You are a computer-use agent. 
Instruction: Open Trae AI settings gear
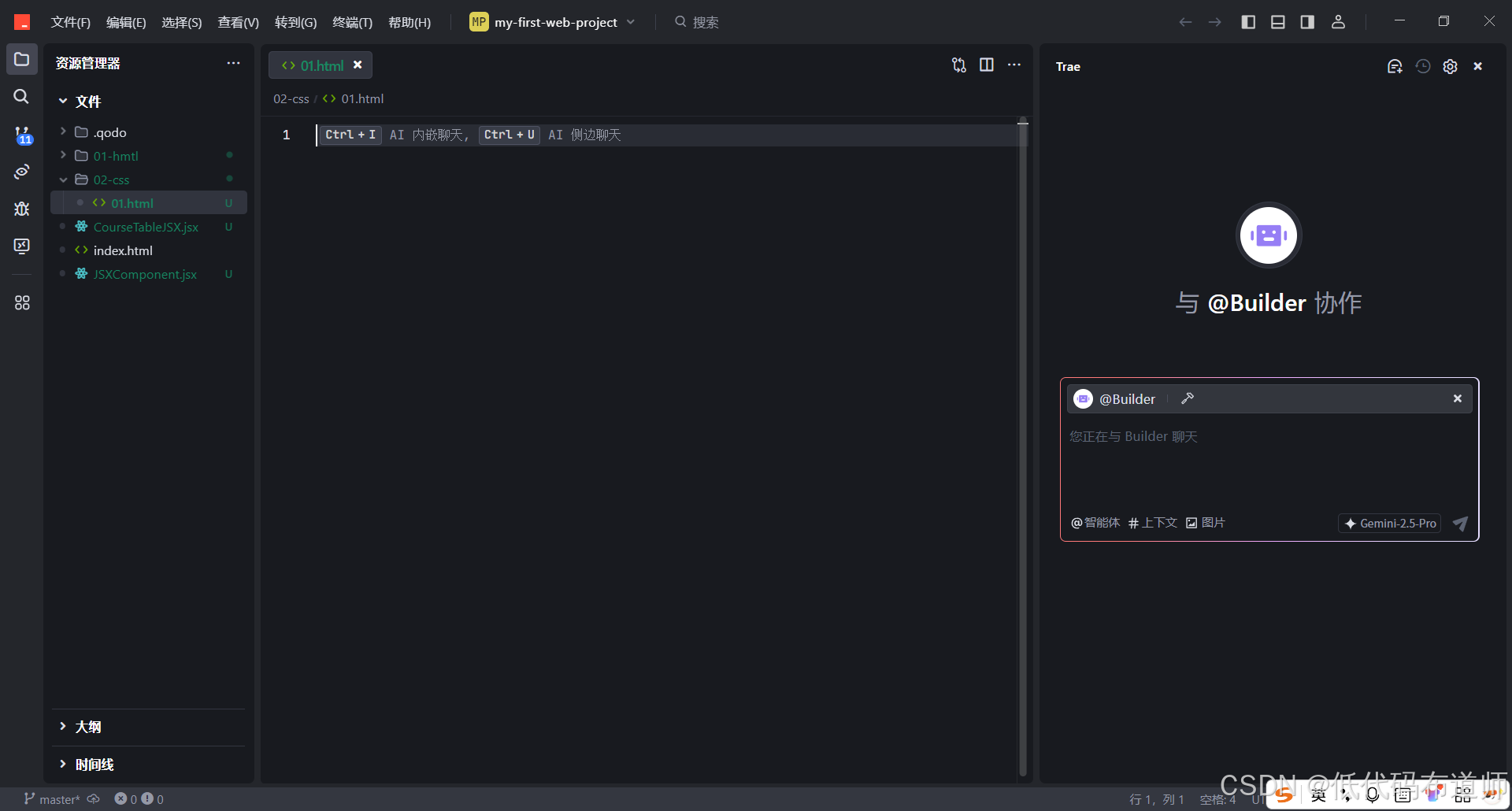1451,66
